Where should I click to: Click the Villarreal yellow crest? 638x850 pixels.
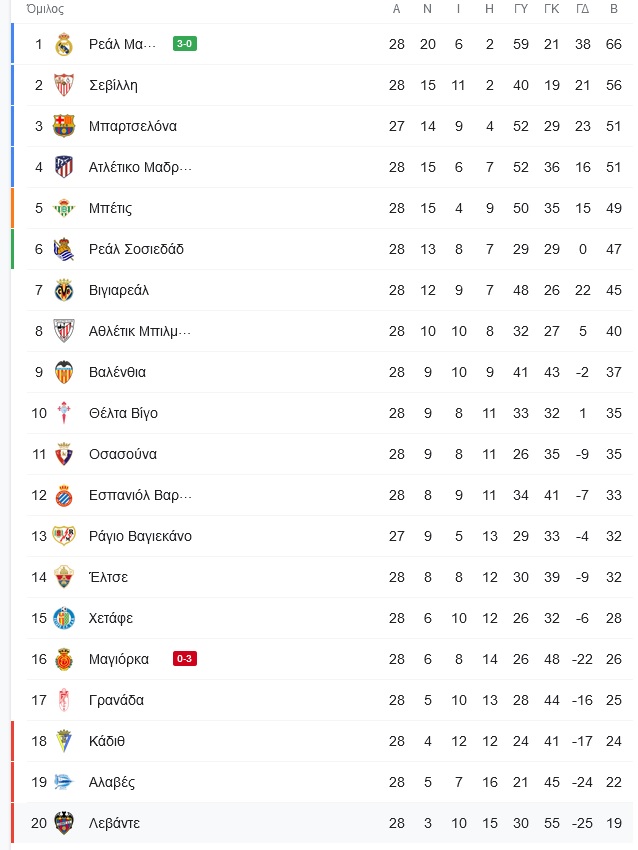coord(64,290)
